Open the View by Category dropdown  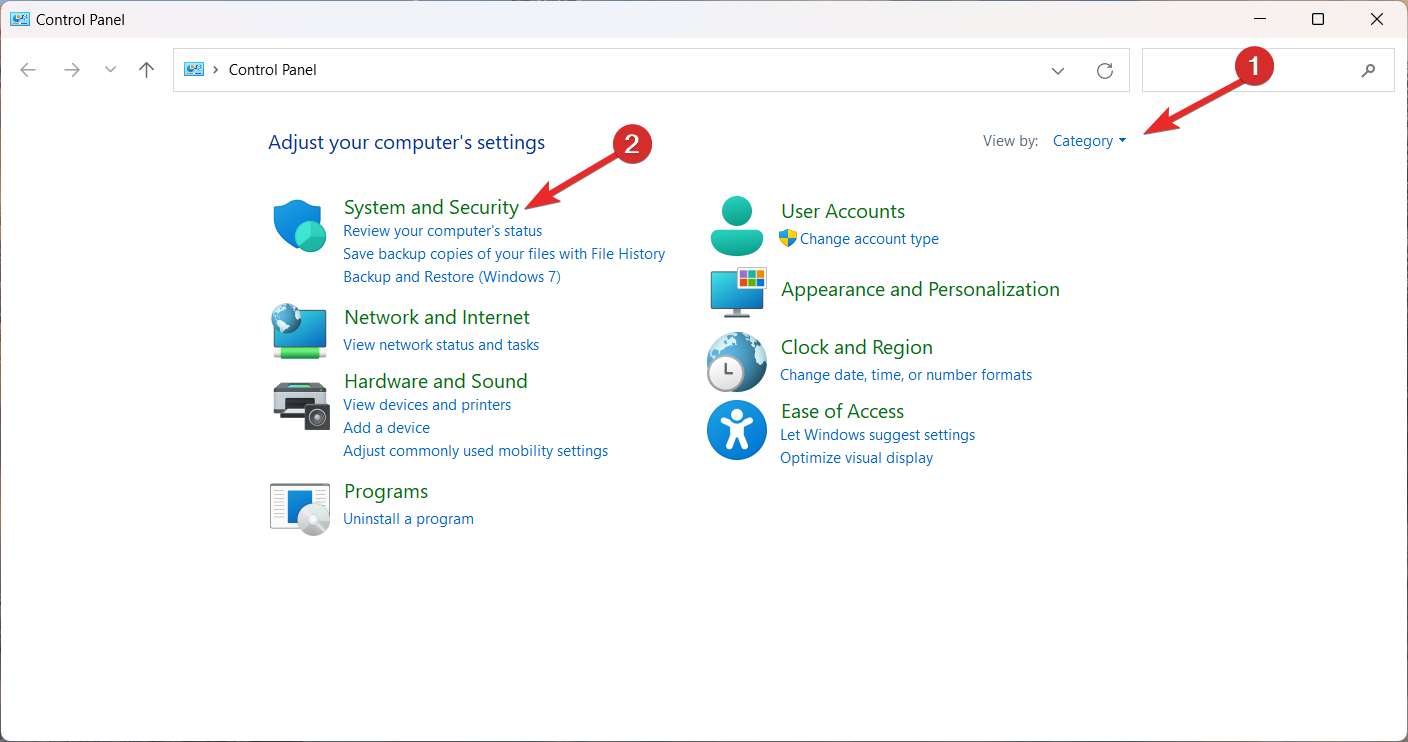(1089, 141)
